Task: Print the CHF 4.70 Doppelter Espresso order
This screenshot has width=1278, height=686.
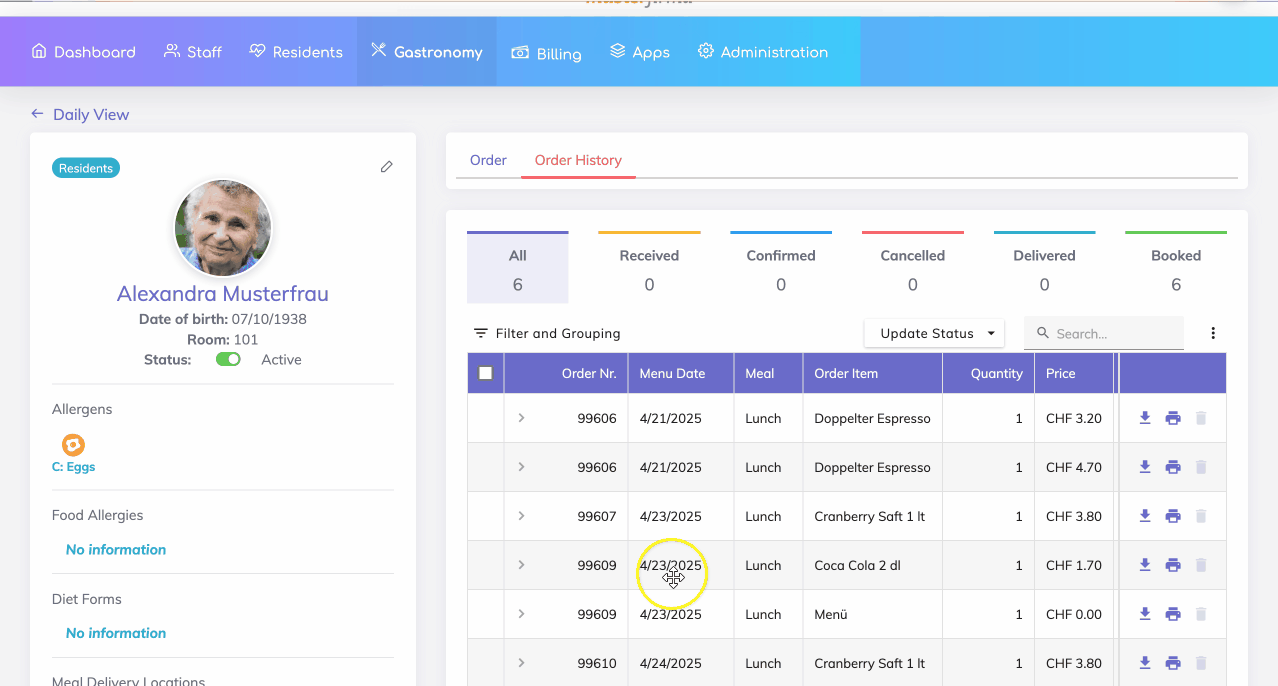Action: pos(1173,467)
